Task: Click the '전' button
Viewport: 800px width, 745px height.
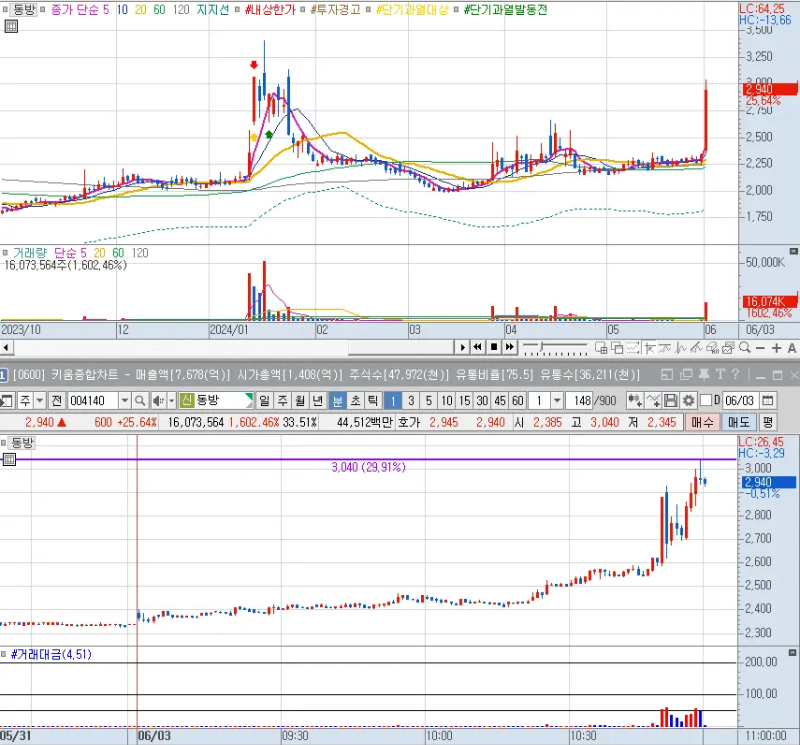Action: 57,401
